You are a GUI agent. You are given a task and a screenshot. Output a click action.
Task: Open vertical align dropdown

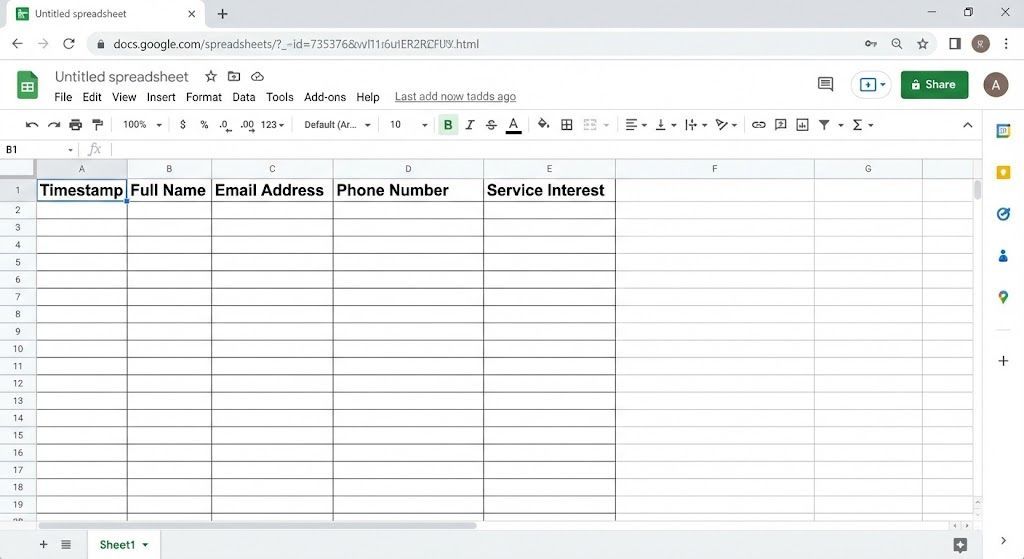(665, 125)
